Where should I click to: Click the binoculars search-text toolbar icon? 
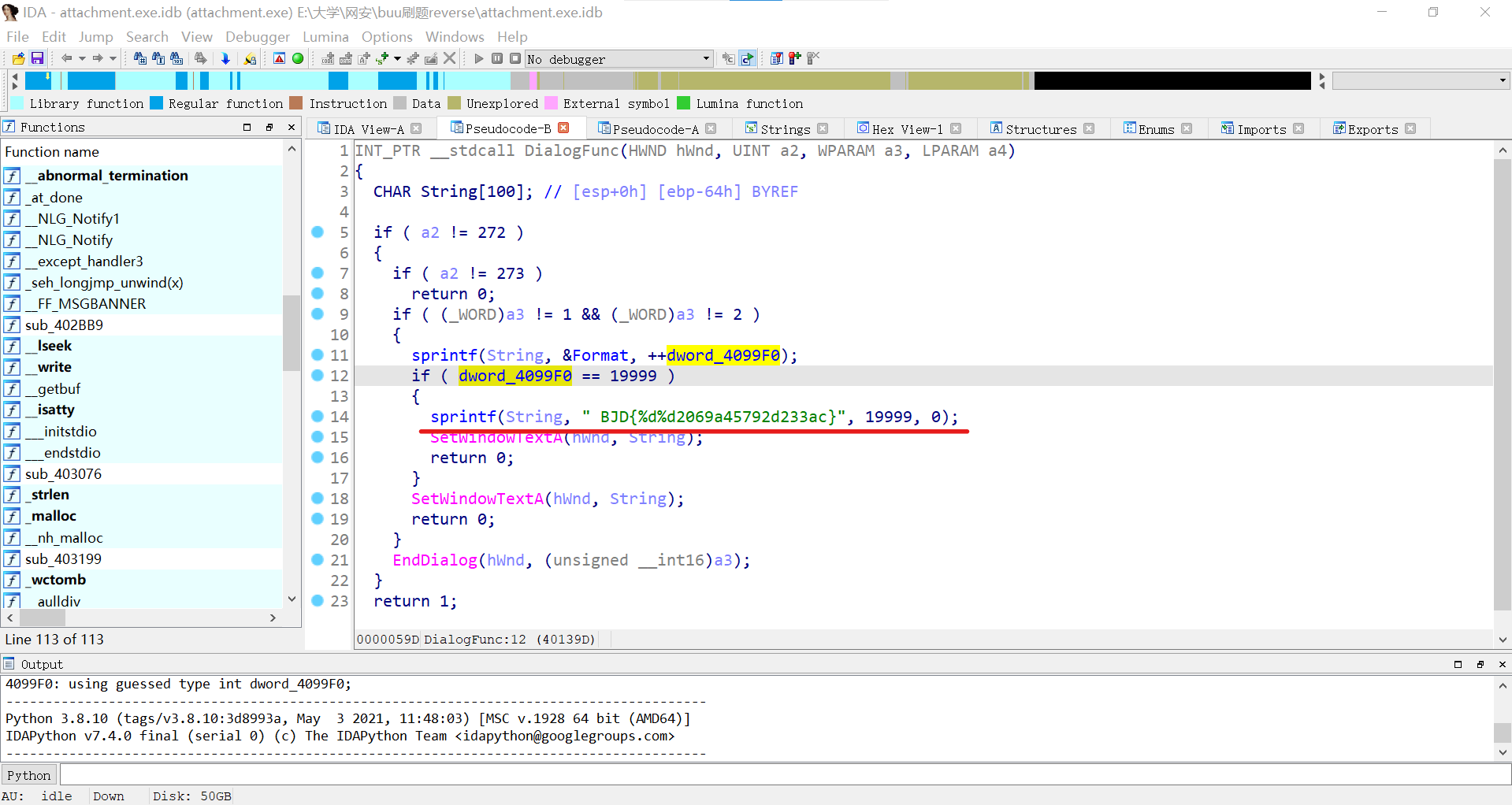coord(158,58)
